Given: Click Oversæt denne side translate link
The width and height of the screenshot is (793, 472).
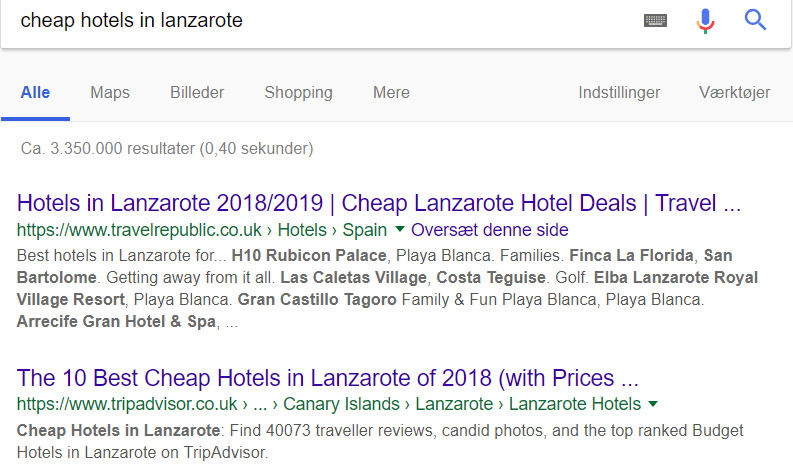Looking at the screenshot, I should (x=490, y=230).
